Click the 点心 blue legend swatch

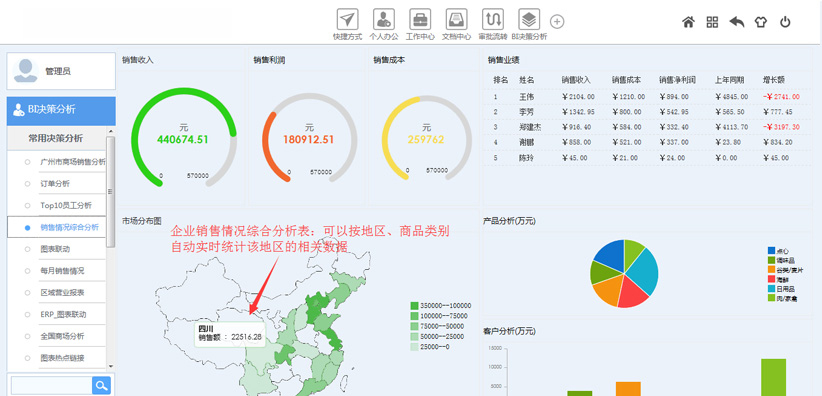click(771, 251)
